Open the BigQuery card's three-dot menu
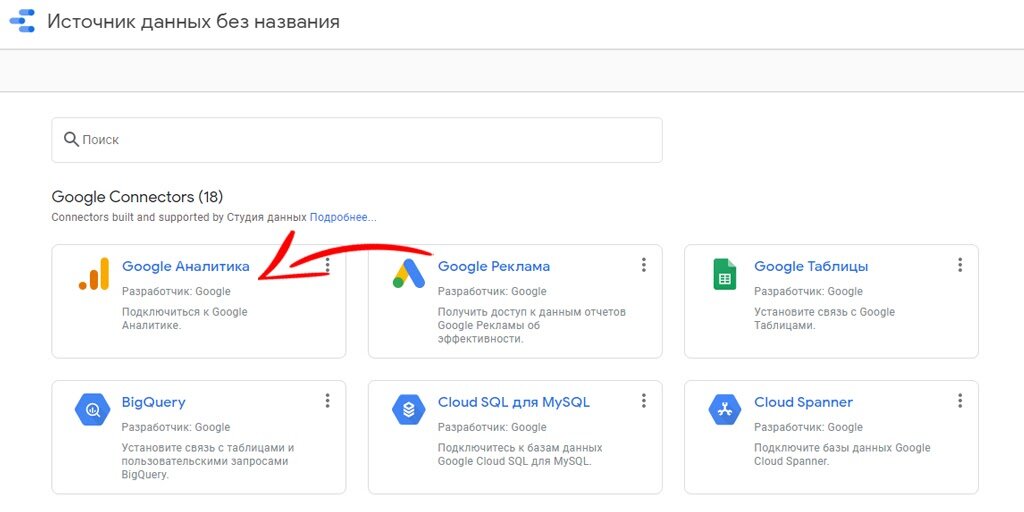Viewport: 1024px width, 512px height. 328,400
